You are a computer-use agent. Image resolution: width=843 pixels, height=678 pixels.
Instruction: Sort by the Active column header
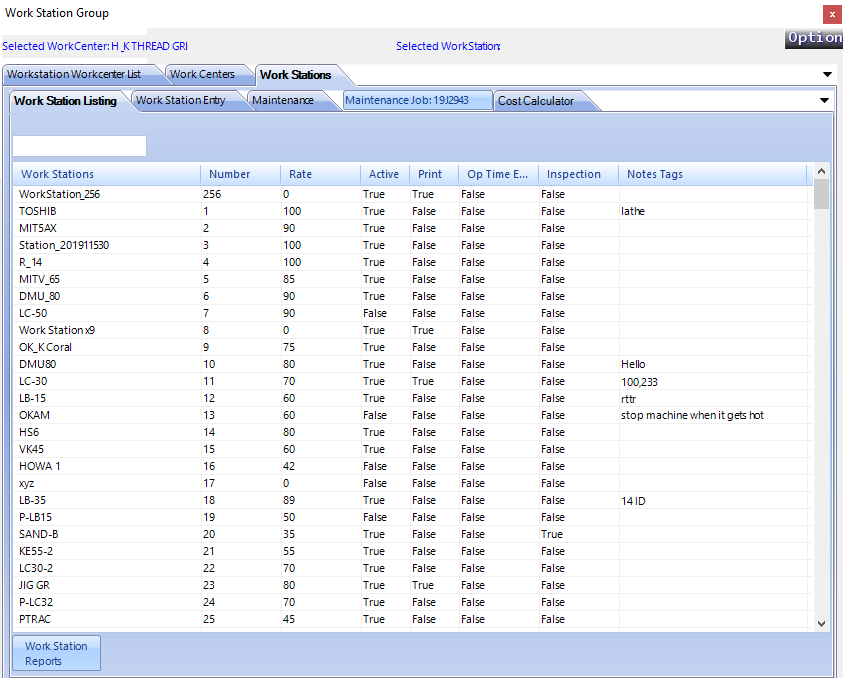point(385,174)
